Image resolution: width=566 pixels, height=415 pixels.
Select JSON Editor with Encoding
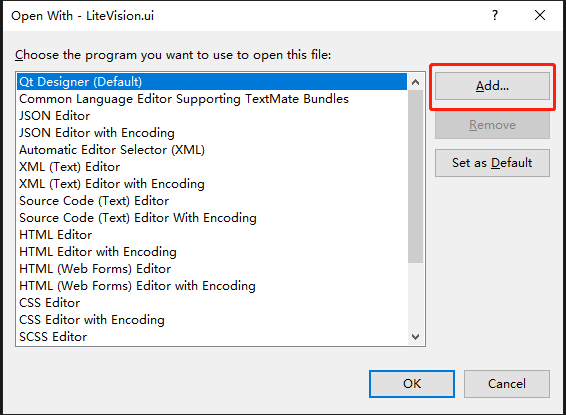tap(212, 132)
